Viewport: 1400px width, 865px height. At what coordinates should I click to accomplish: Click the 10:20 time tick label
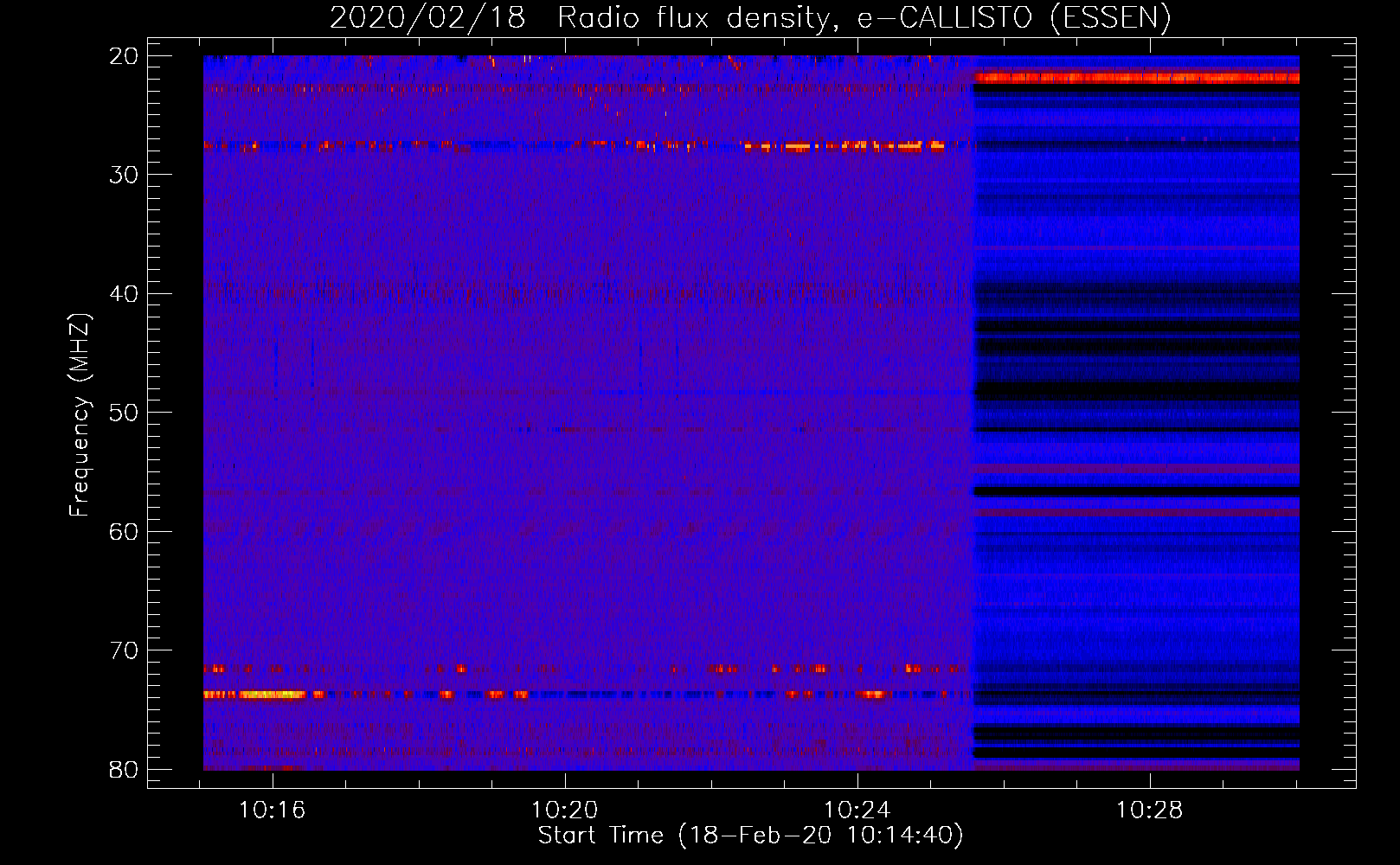point(564,811)
